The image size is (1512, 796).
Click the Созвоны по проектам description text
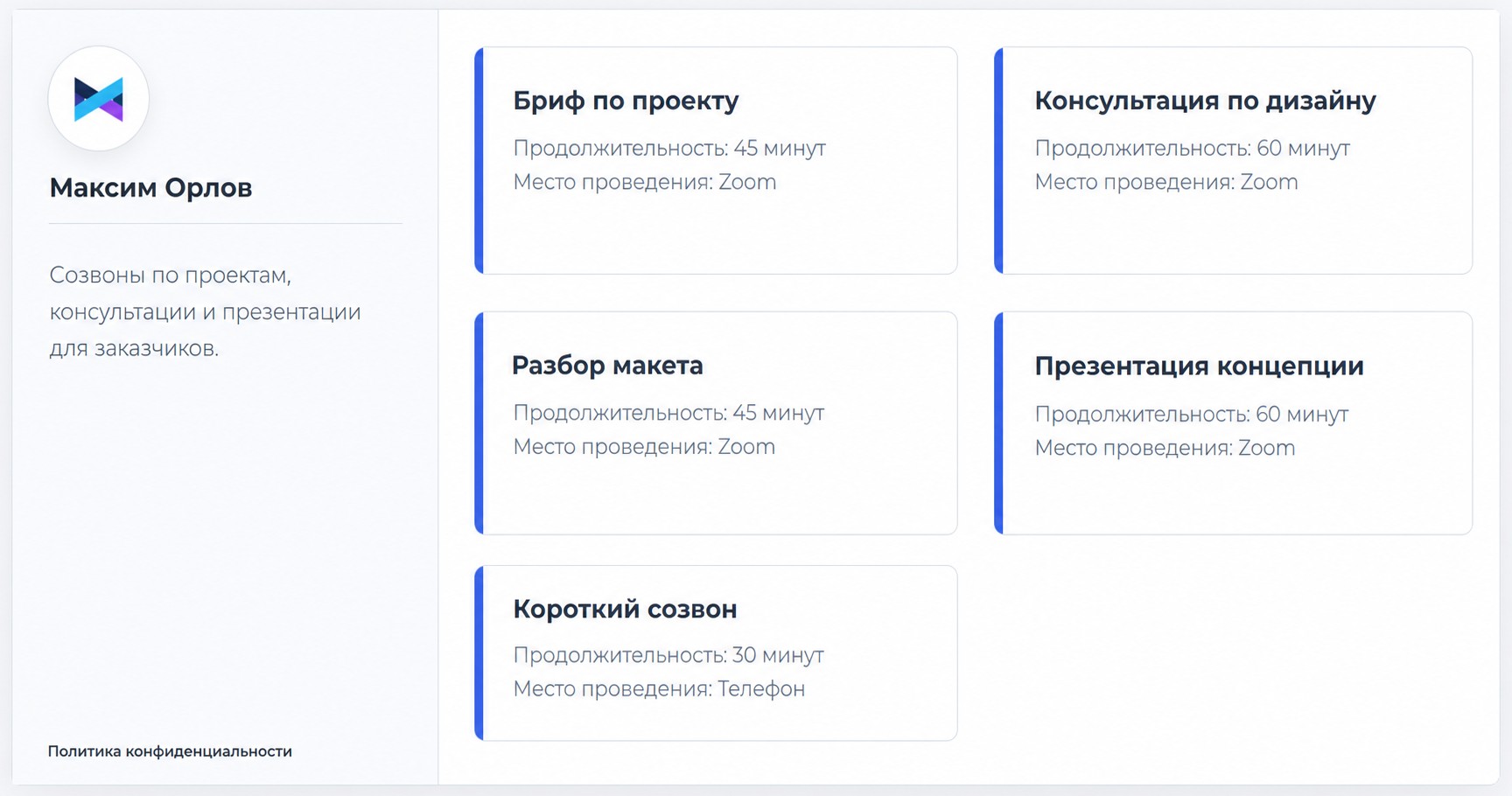pyautogui.click(x=205, y=311)
